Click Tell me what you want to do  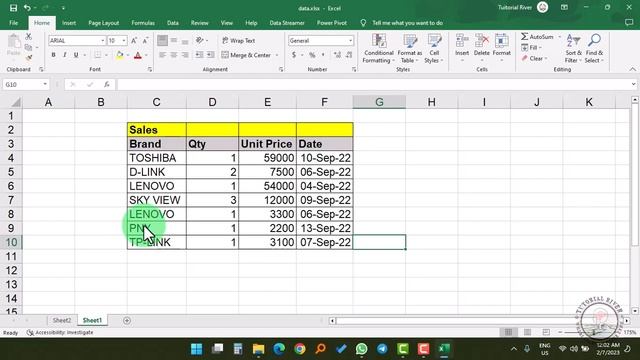pyautogui.click(x=407, y=23)
